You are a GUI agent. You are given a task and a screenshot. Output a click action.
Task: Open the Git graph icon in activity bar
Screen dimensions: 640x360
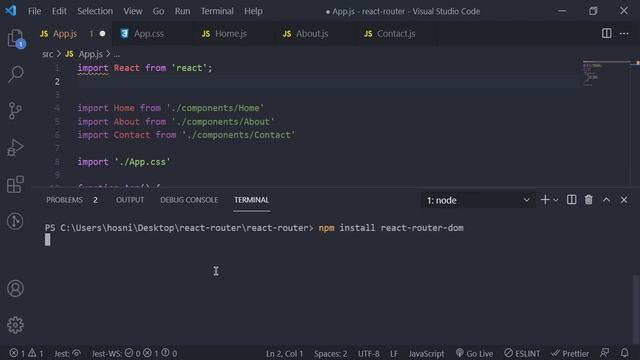click(16, 221)
